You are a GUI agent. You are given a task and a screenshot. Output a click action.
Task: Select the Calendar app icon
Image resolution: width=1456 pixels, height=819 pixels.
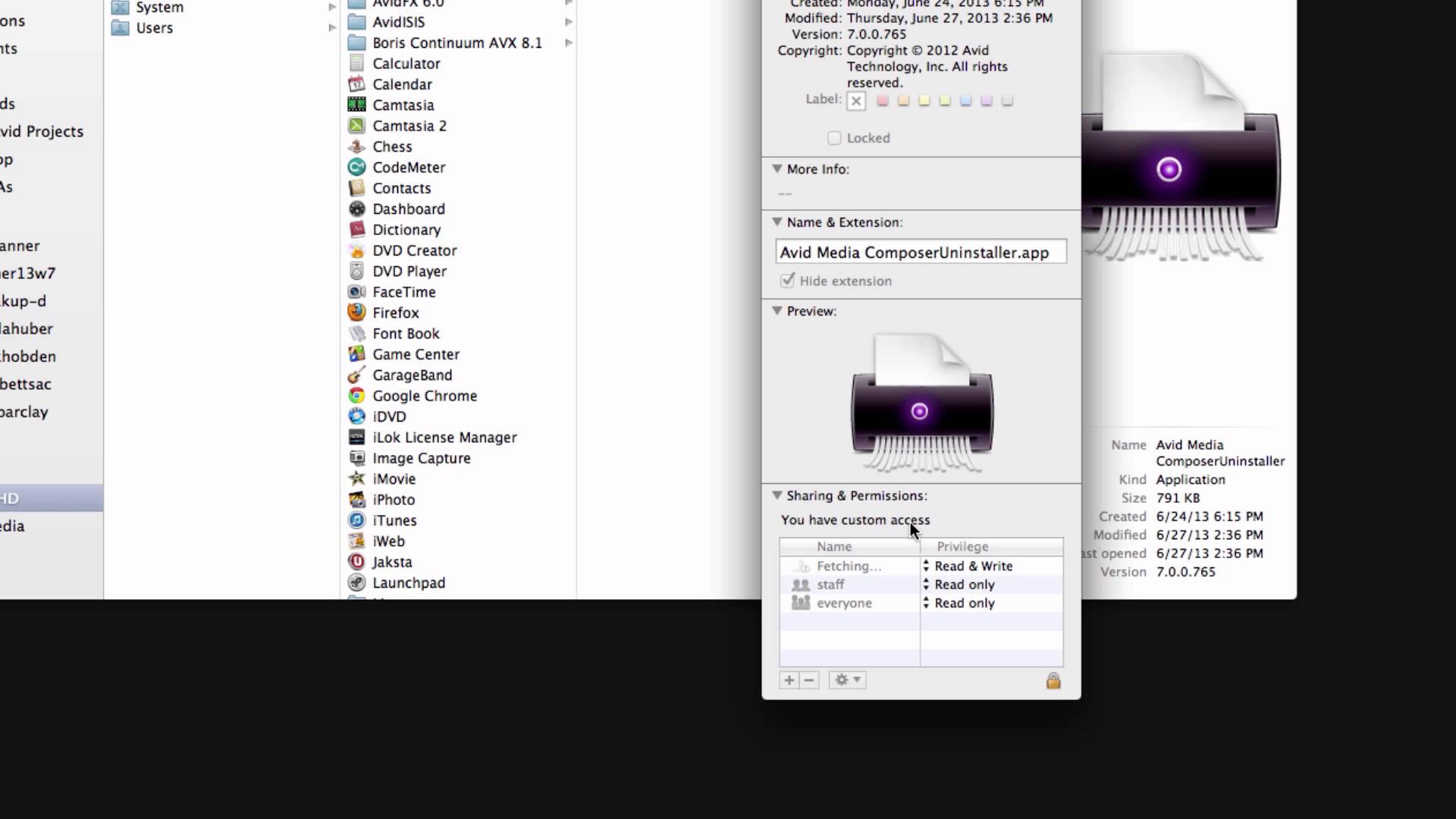click(x=356, y=84)
